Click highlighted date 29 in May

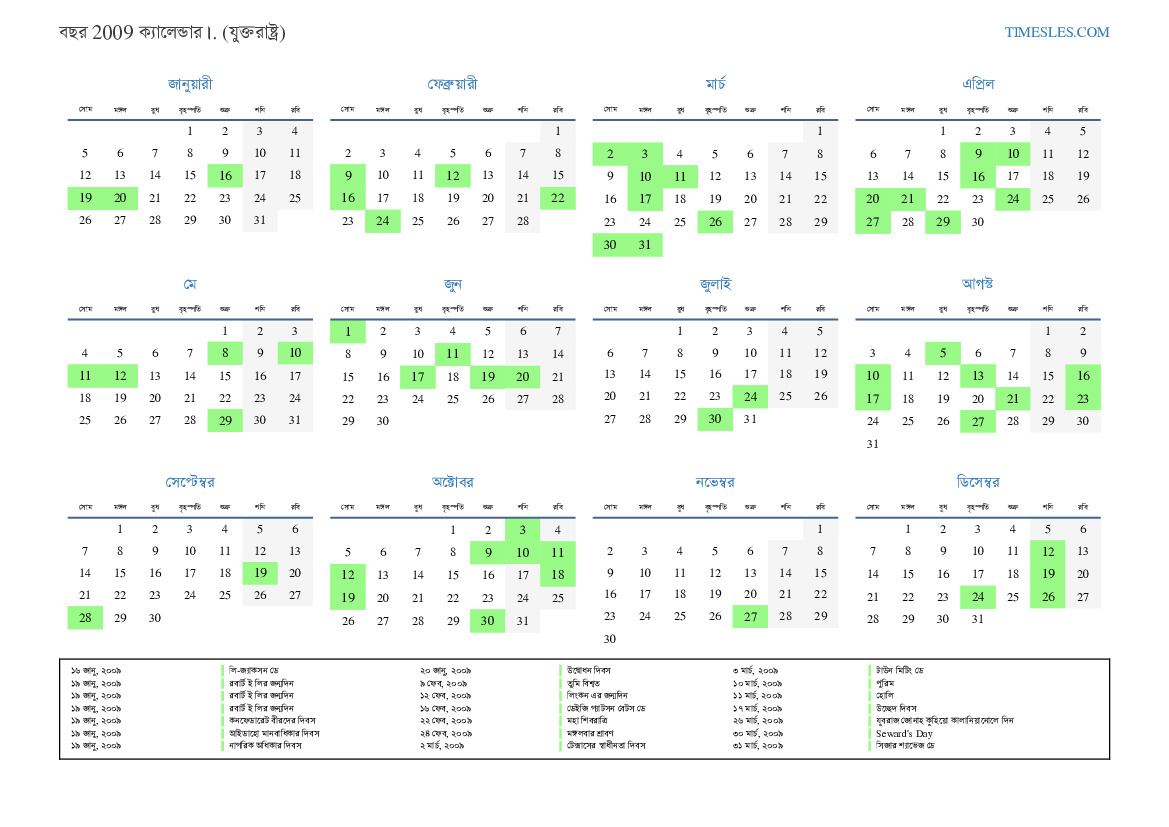[x=225, y=421]
